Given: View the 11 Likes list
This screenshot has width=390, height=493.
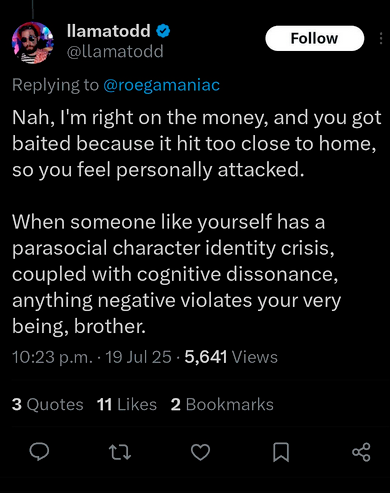Looking at the screenshot, I should tap(127, 404).
